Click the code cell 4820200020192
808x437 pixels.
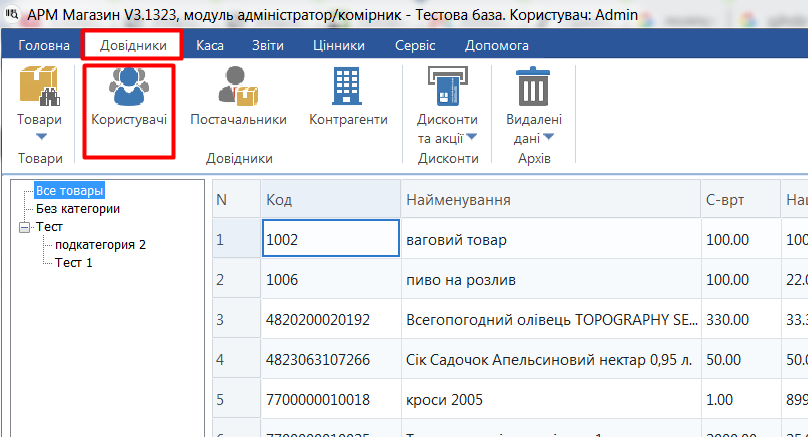point(331,320)
